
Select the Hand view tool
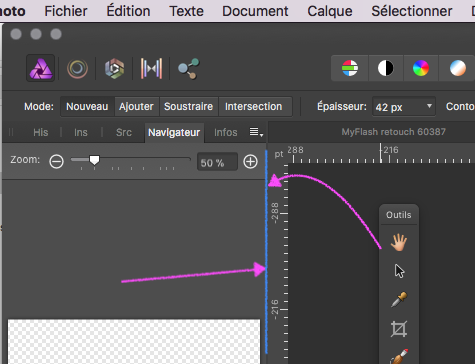[399, 242]
